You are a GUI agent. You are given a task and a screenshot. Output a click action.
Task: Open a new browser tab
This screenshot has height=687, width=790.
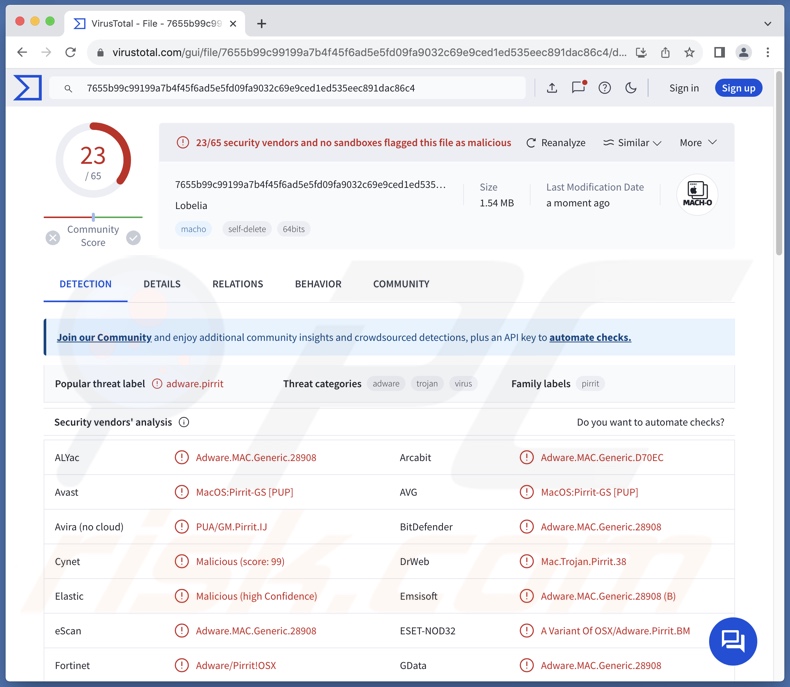pyautogui.click(x=261, y=24)
